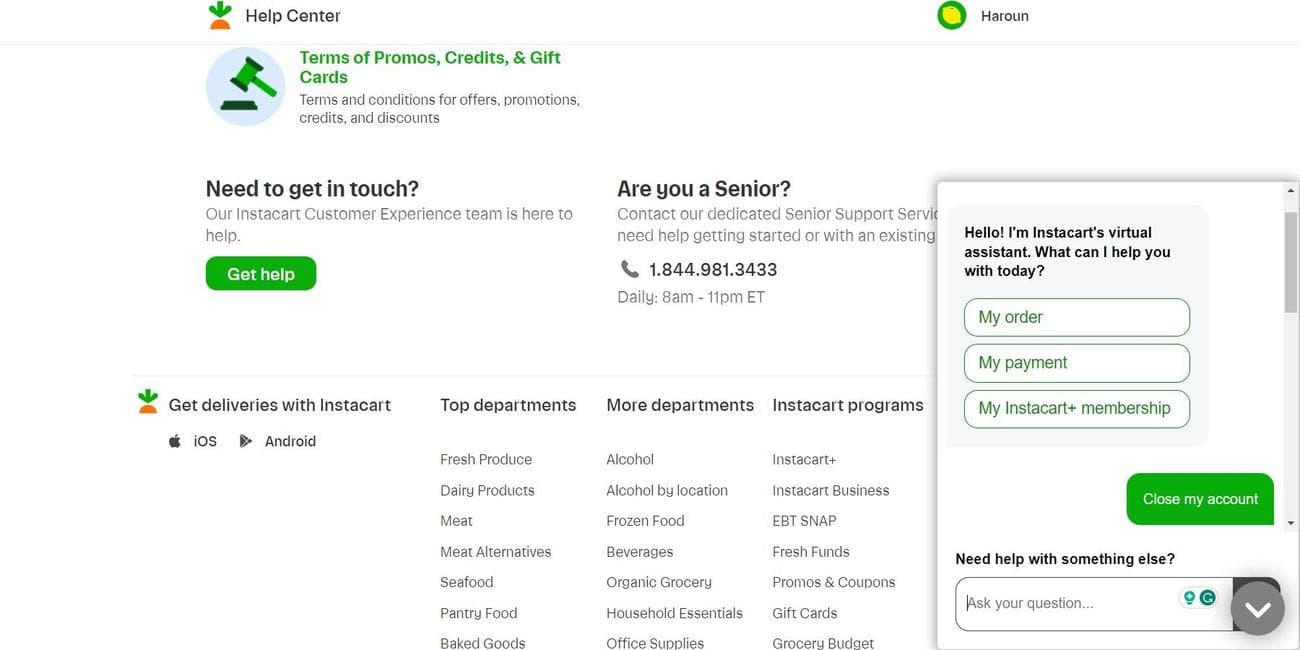Click the Android icon to get the app
The height and width of the screenshot is (650, 1300).
(246, 440)
